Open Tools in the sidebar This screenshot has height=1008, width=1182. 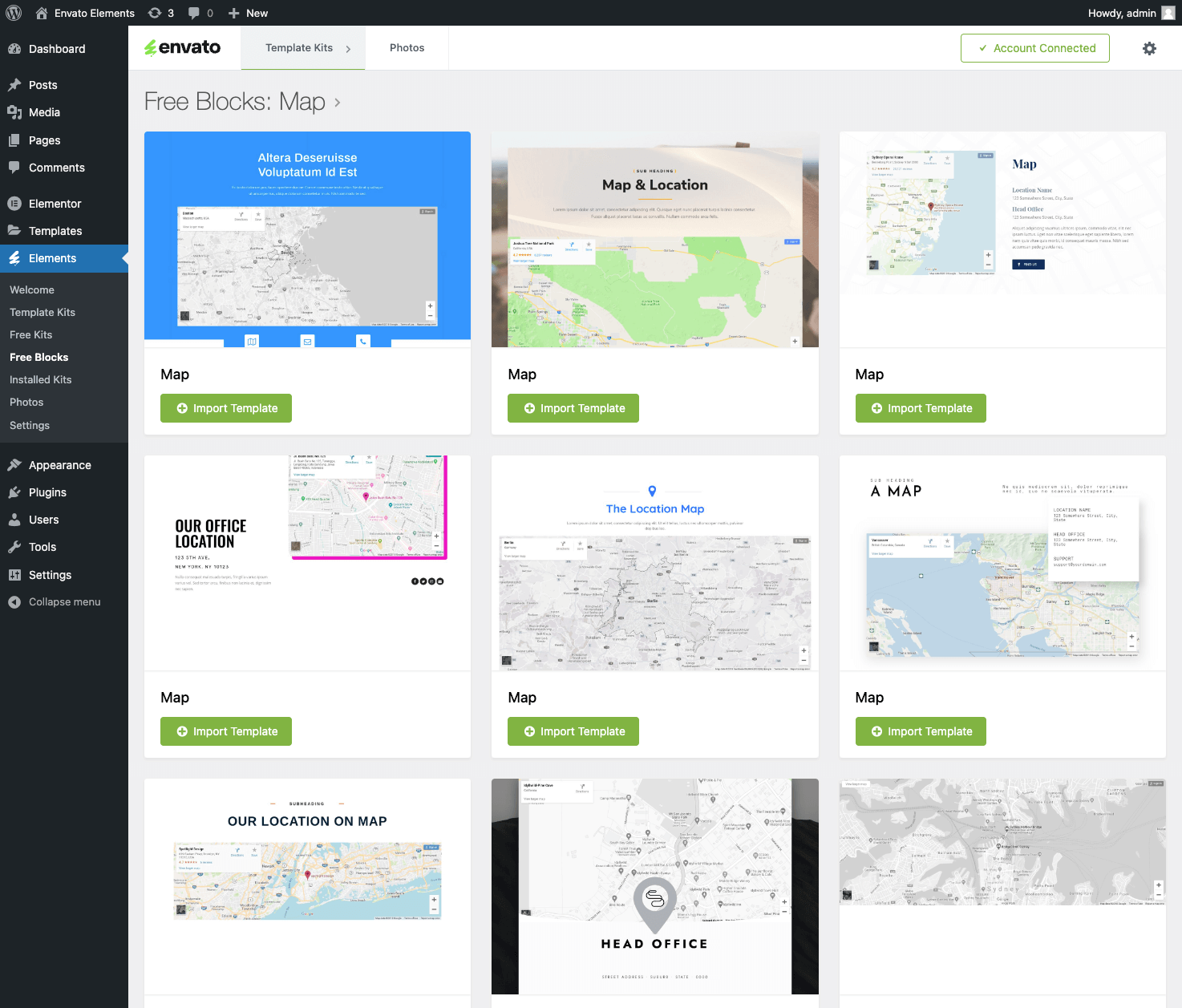64,547
